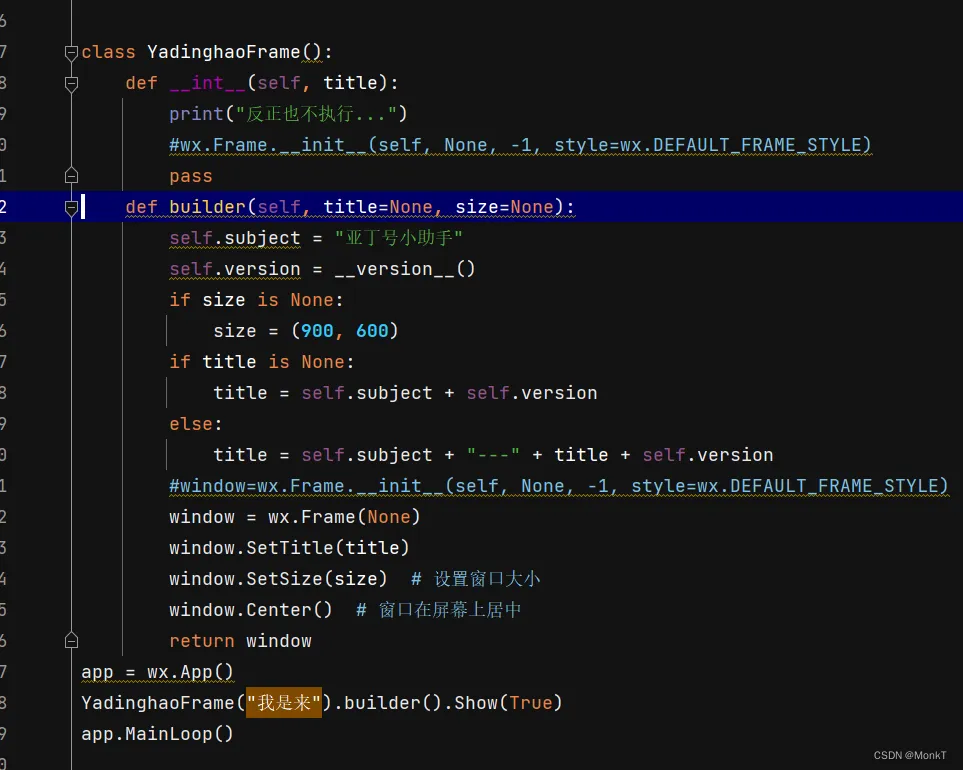Click self.subject on the assignment line
Screen dimensions: 963x770
pos(235,238)
